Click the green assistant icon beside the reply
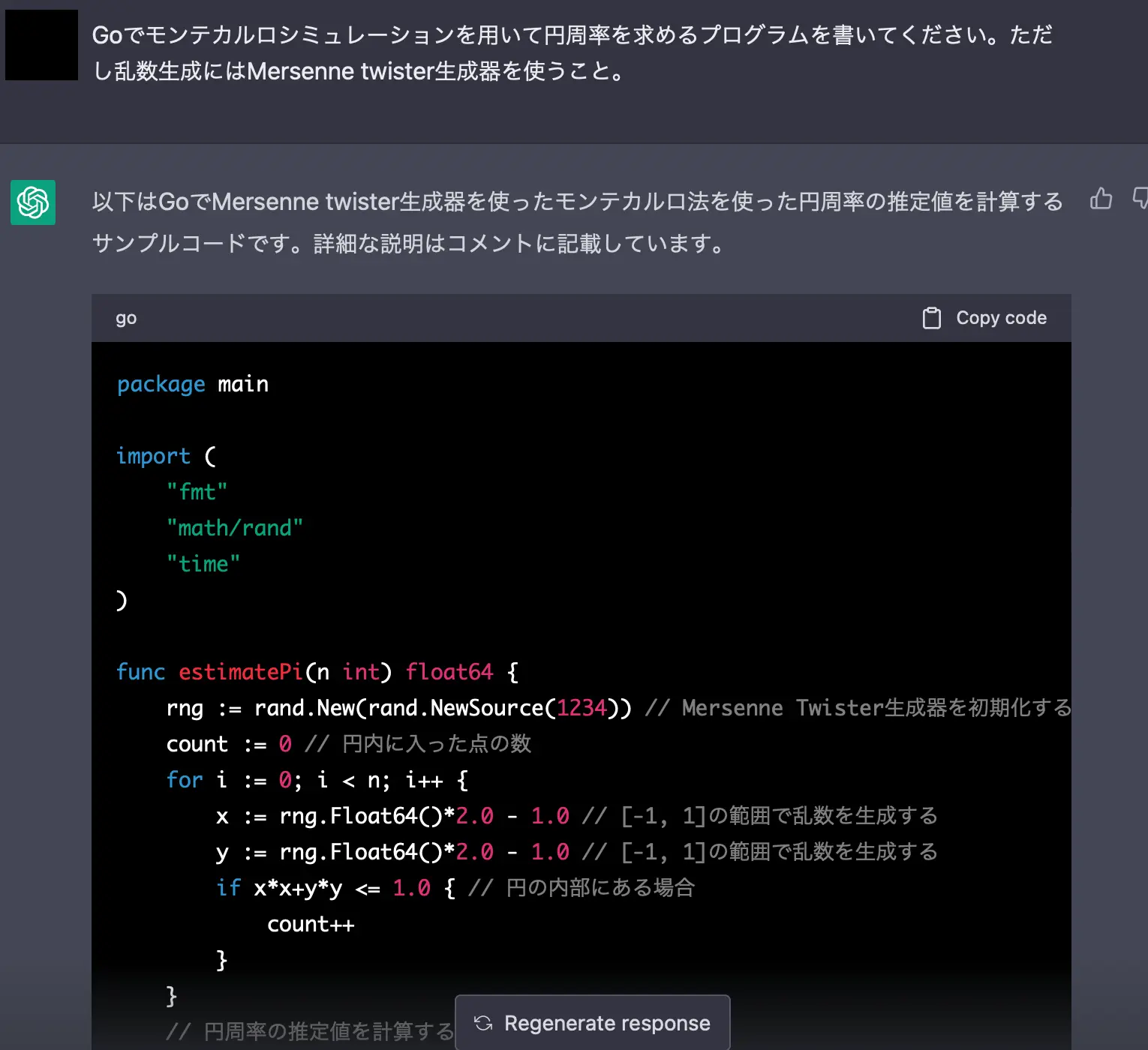The image size is (1148, 1050). (x=32, y=202)
